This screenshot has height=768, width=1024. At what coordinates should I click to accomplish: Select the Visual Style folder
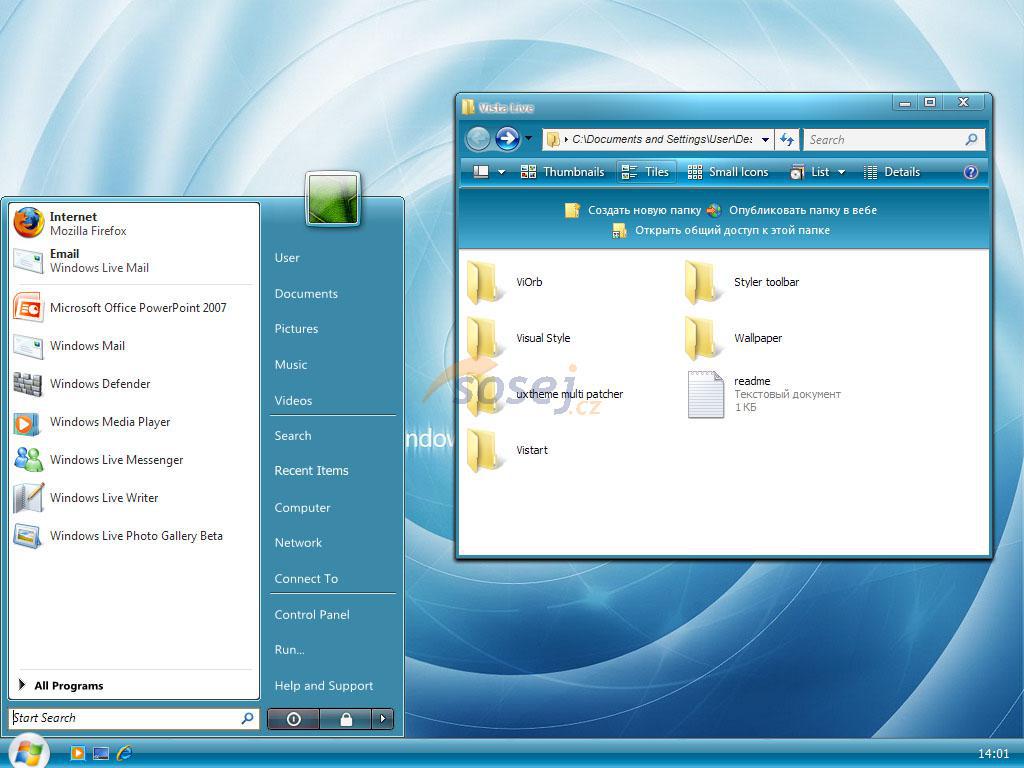coord(519,338)
